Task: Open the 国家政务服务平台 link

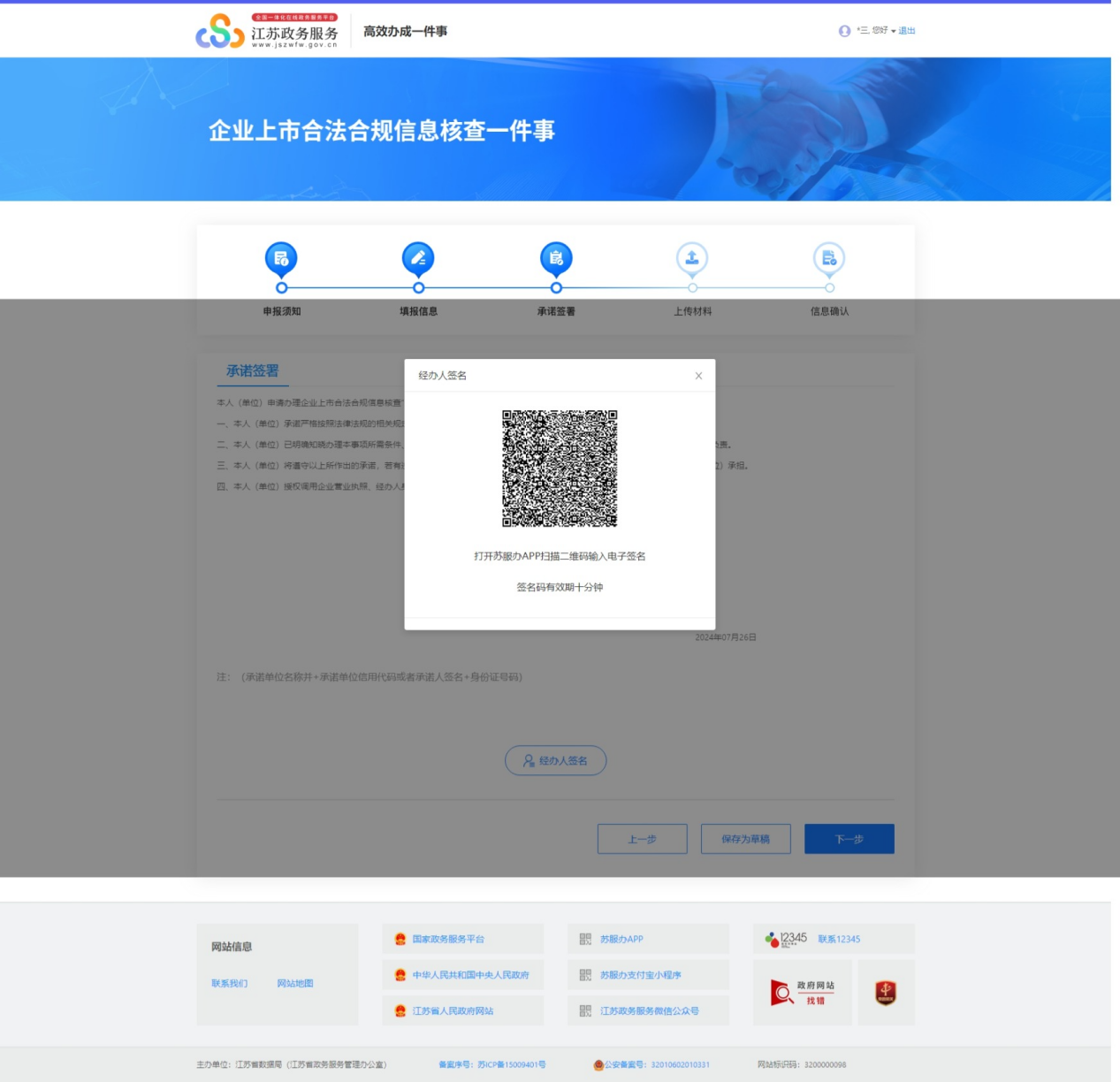Action: point(448,939)
